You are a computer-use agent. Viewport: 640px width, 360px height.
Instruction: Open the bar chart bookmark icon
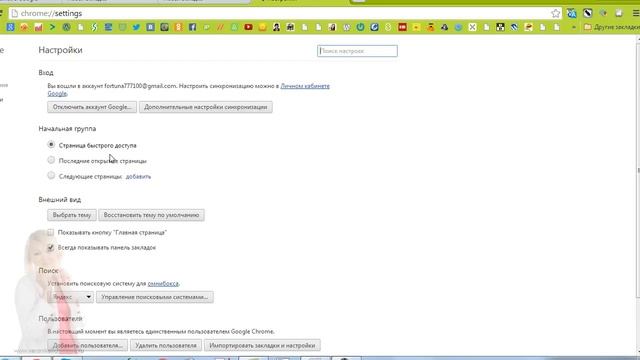tap(38, 27)
